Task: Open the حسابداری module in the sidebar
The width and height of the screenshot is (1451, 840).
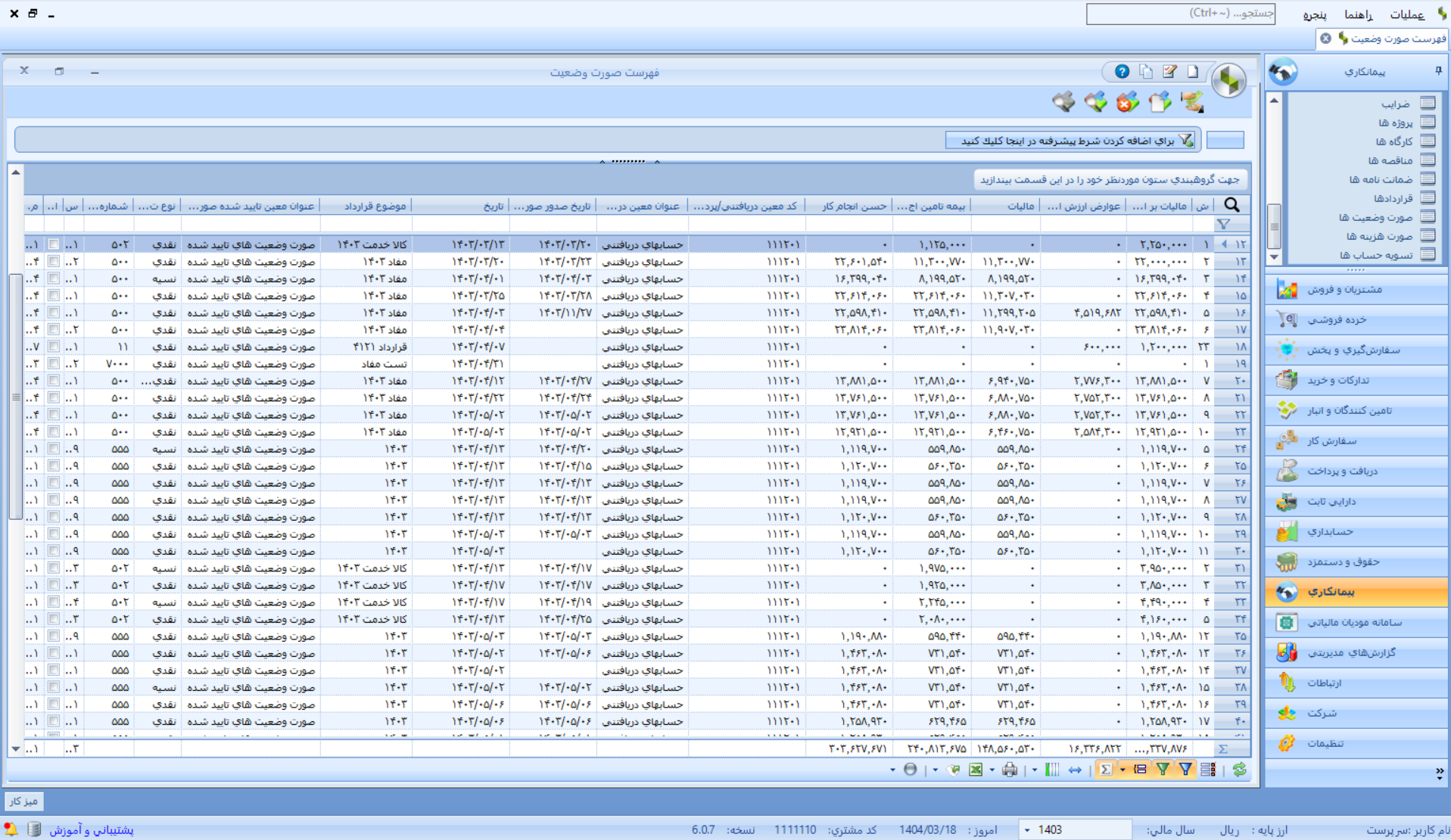Action: (x=1356, y=531)
